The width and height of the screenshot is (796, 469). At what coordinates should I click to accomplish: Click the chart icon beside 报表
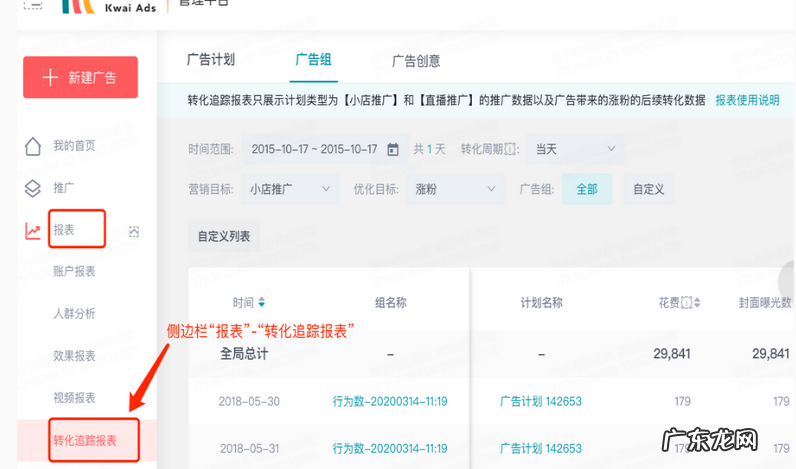click(x=33, y=231)
